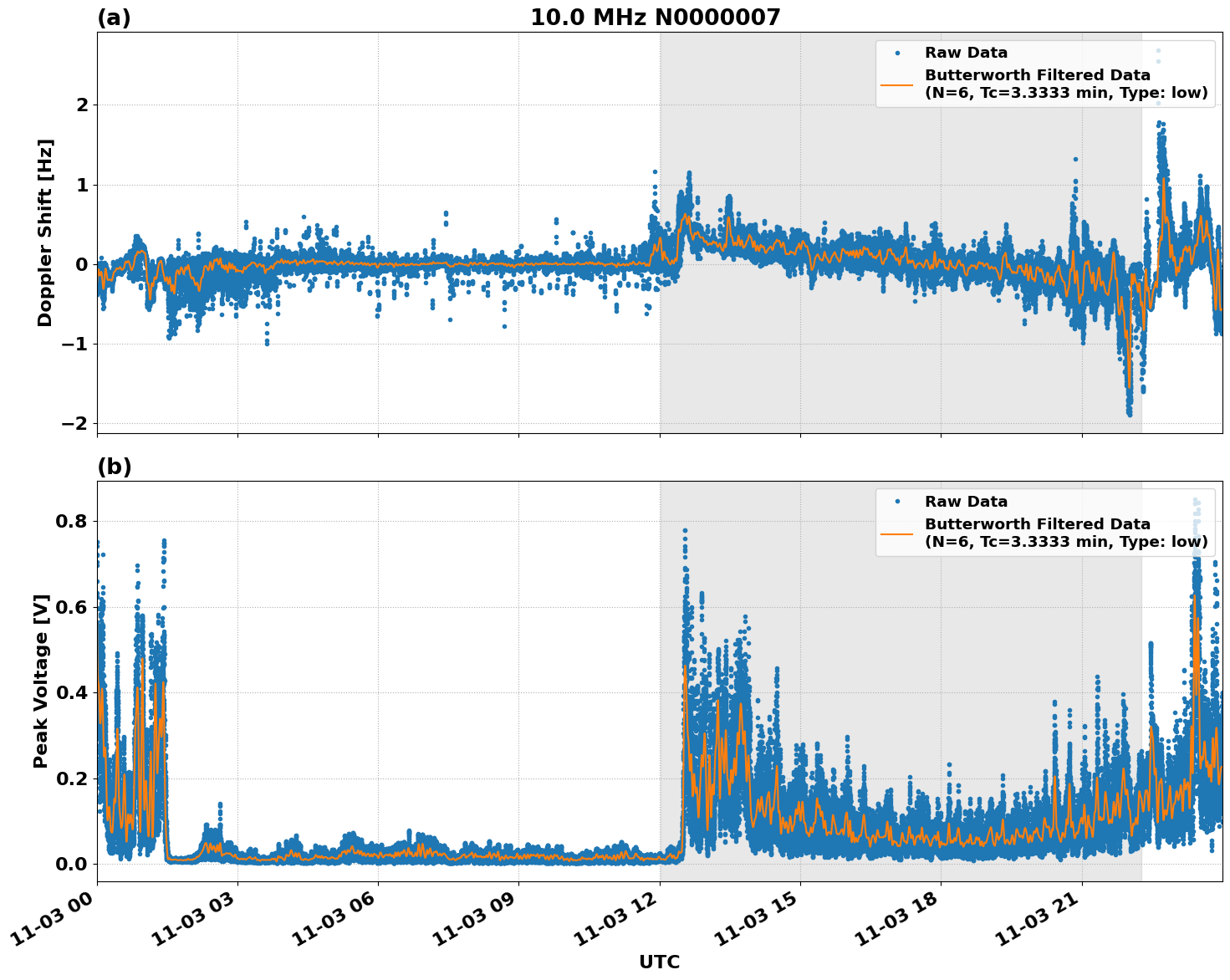This screenshot has height=980, width=1230.
Task: Click the orange line sample in panel (b) legend
Action: pyautogui.click(x=897, y=533)
